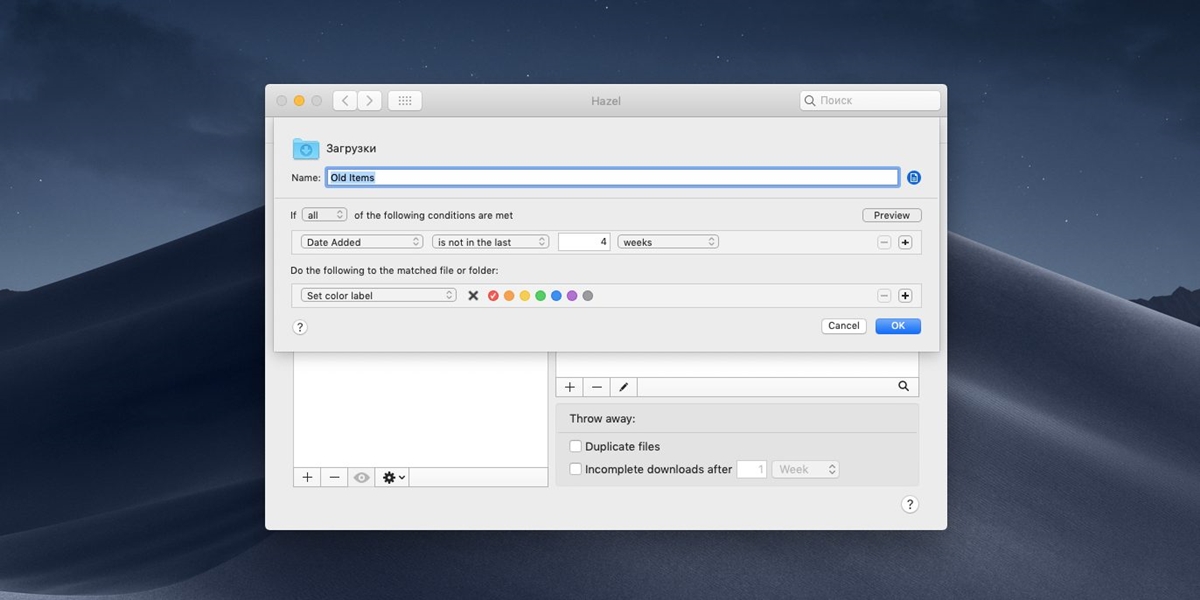Open the Set color label action dropdown
The image size is (1200, 600).
379,296
